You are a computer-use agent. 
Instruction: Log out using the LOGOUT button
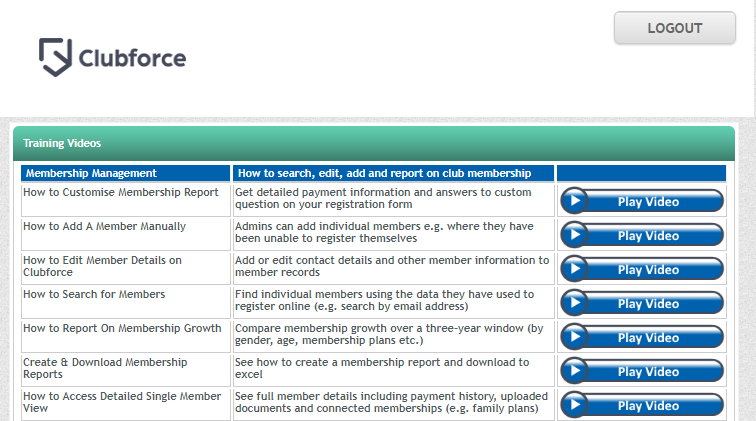tap(674, 28)
